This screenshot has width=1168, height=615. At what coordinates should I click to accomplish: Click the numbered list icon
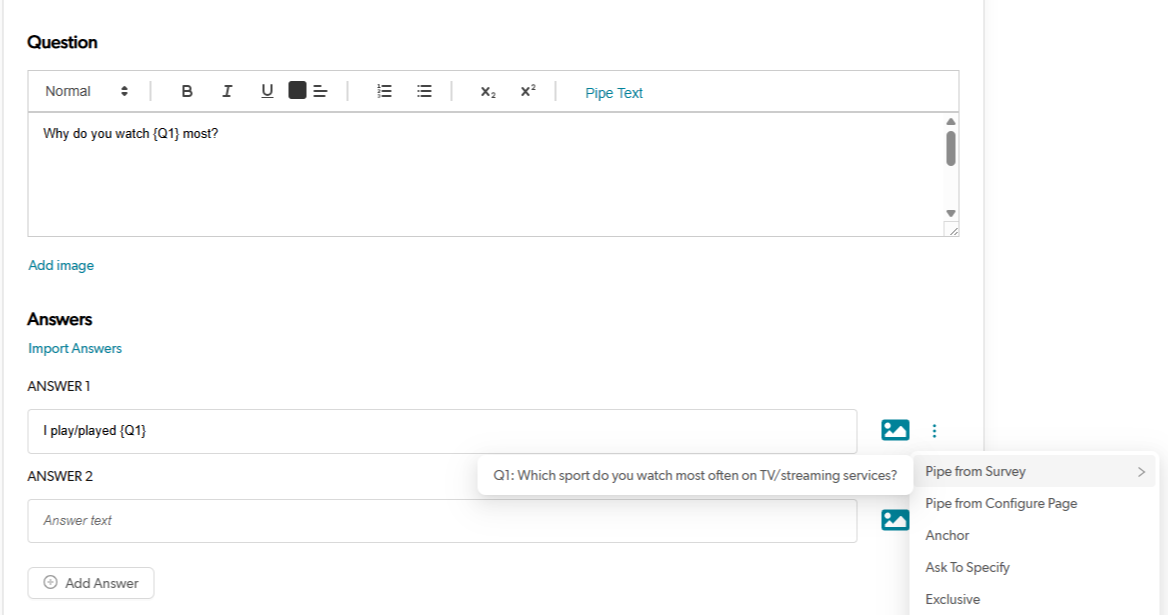pyautogui.click(x=384, y=91)
